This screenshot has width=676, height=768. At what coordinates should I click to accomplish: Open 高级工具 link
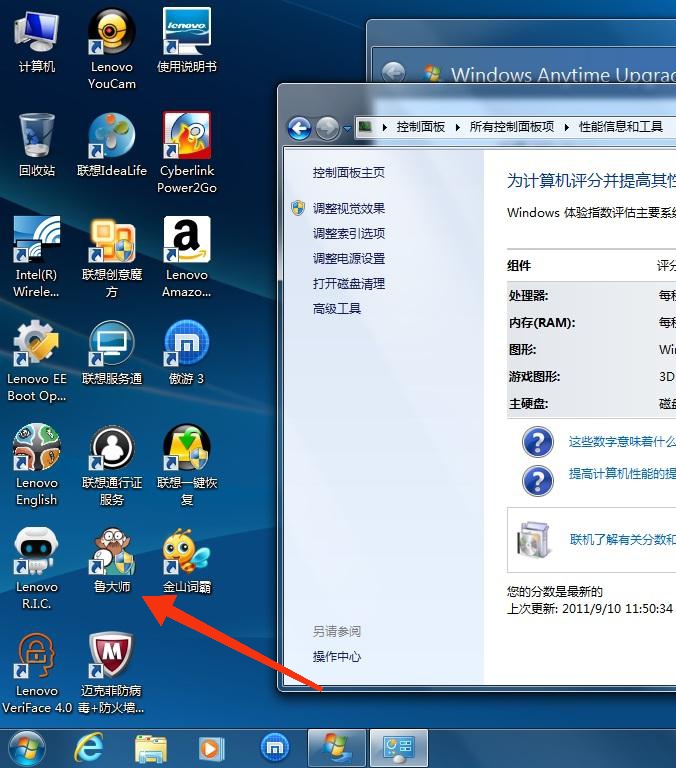point(337,309)
